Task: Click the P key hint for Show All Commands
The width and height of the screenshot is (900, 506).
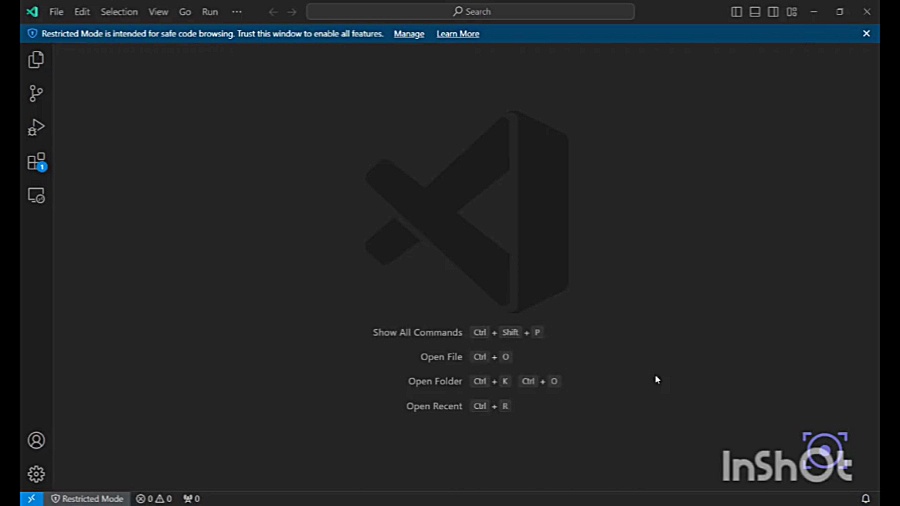Action: (x=537, y=332)
